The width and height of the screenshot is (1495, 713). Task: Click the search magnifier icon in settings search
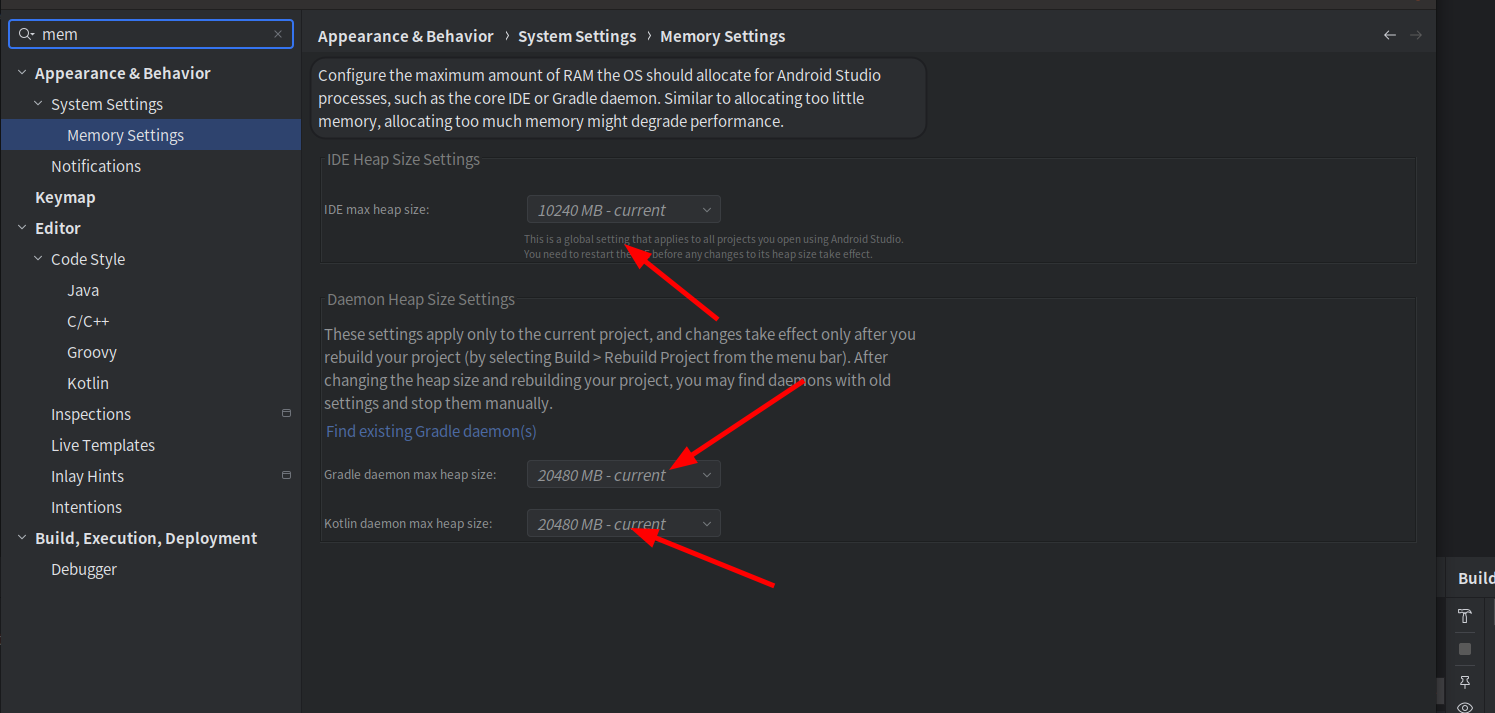click(26, 34)
